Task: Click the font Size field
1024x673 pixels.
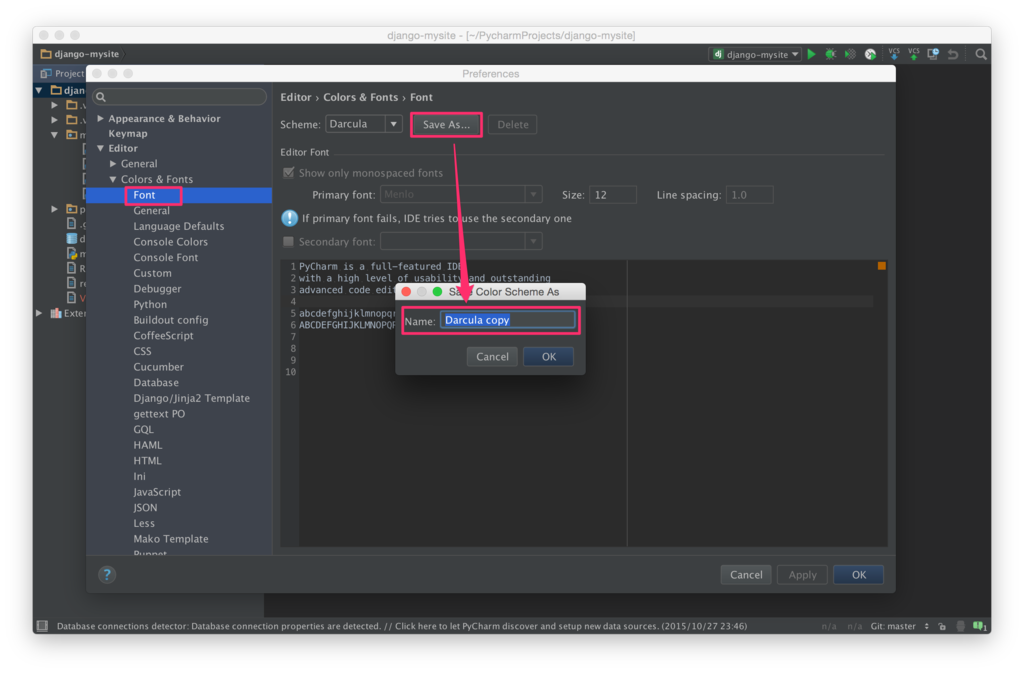Action: coord(613,195)
